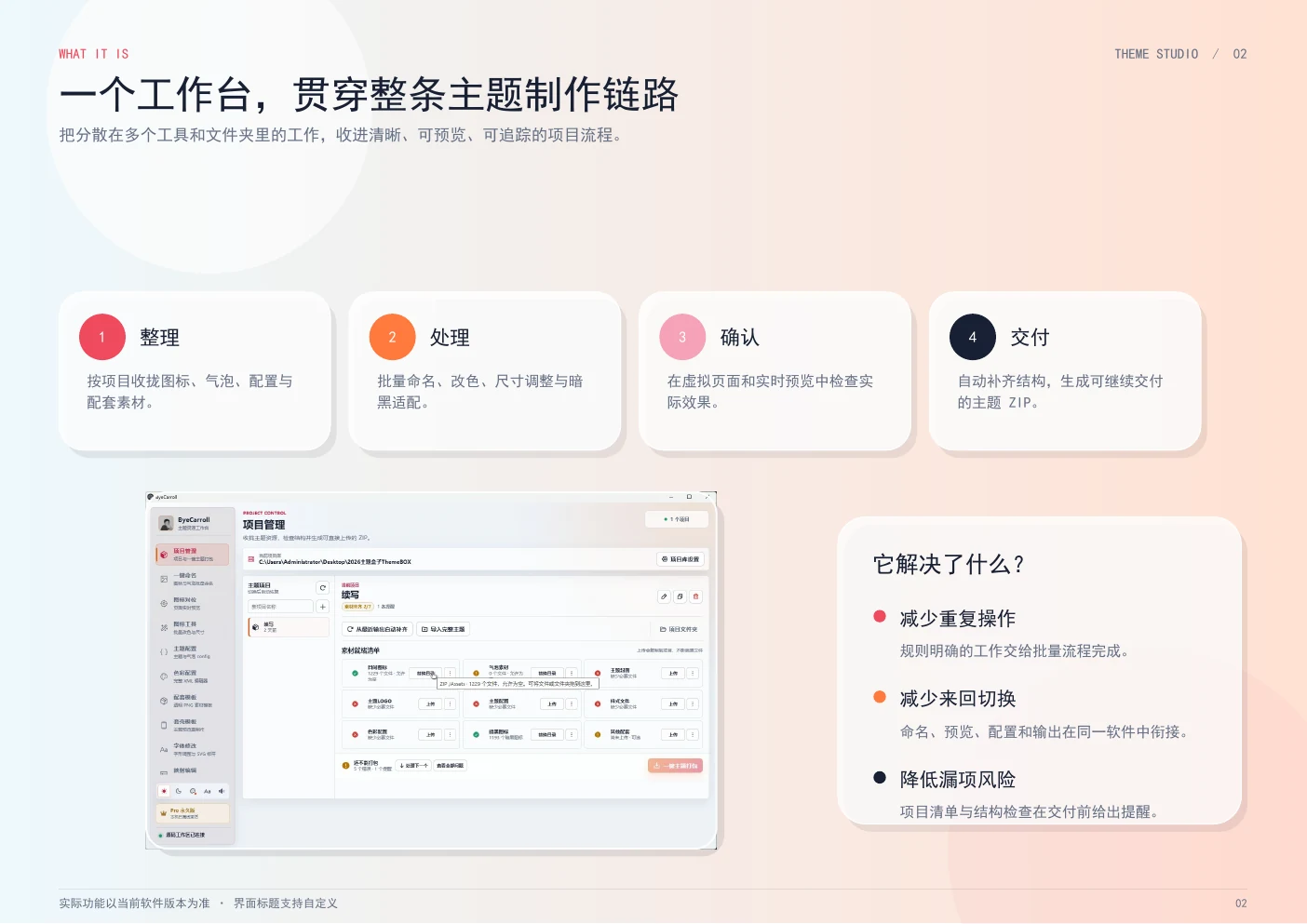
Task: Open 配套模板 in the sidebar
Action: point(192,700)
